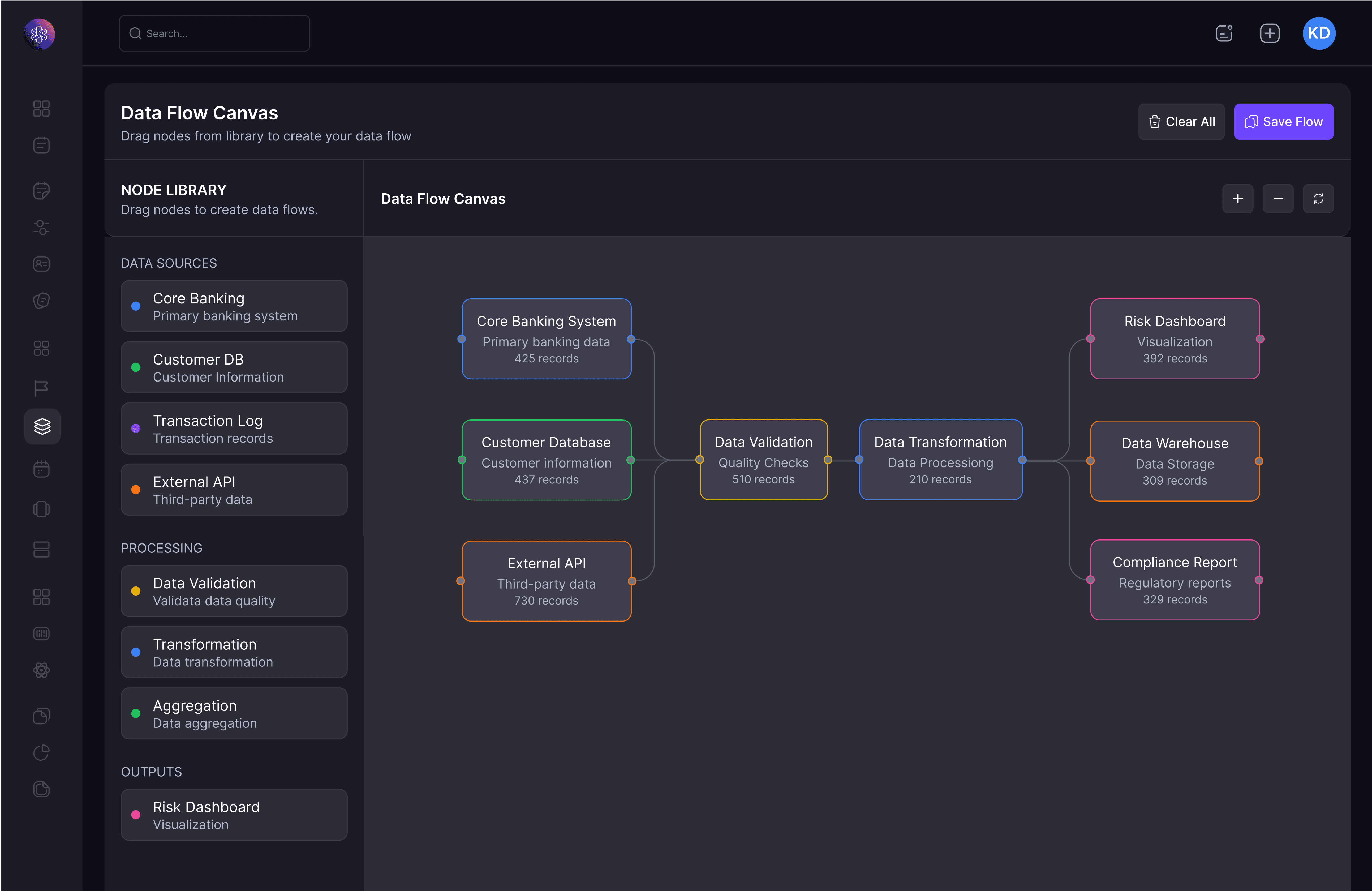The height and width of the screenshot is (891, 1372).
Task: Open the layers stack sidebar icon
Action: coord(42,426)
